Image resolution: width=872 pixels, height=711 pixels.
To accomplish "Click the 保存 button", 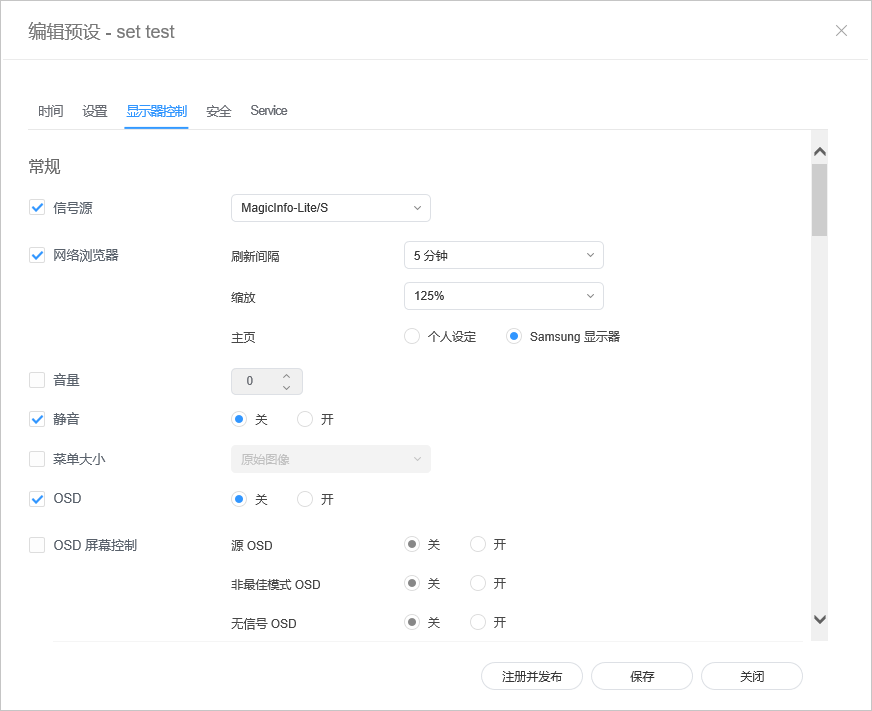I will [642, 676].
